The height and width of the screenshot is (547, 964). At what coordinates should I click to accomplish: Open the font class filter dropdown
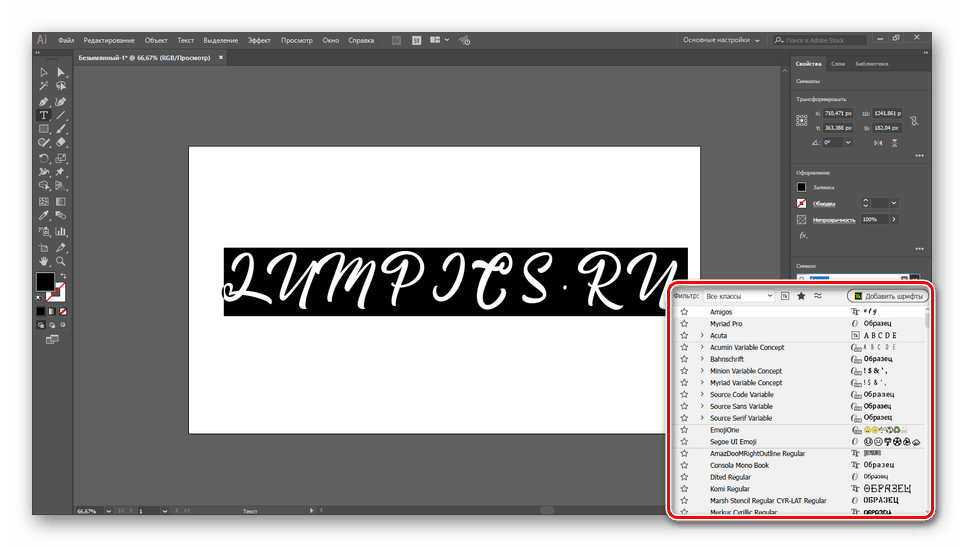coord(739,296)
